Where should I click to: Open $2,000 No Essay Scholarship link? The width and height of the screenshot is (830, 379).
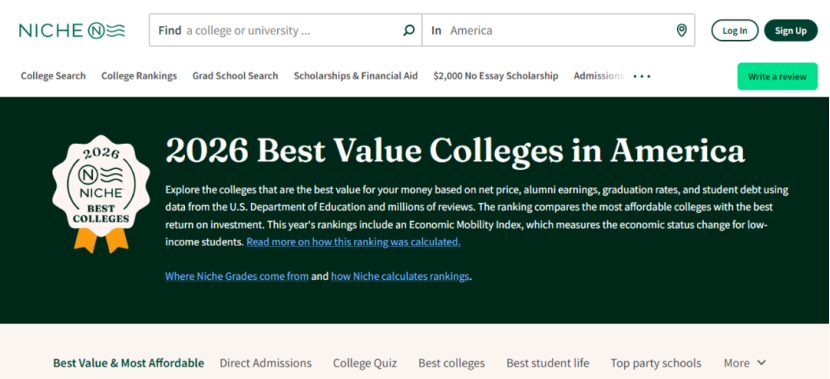click(495, 76)
